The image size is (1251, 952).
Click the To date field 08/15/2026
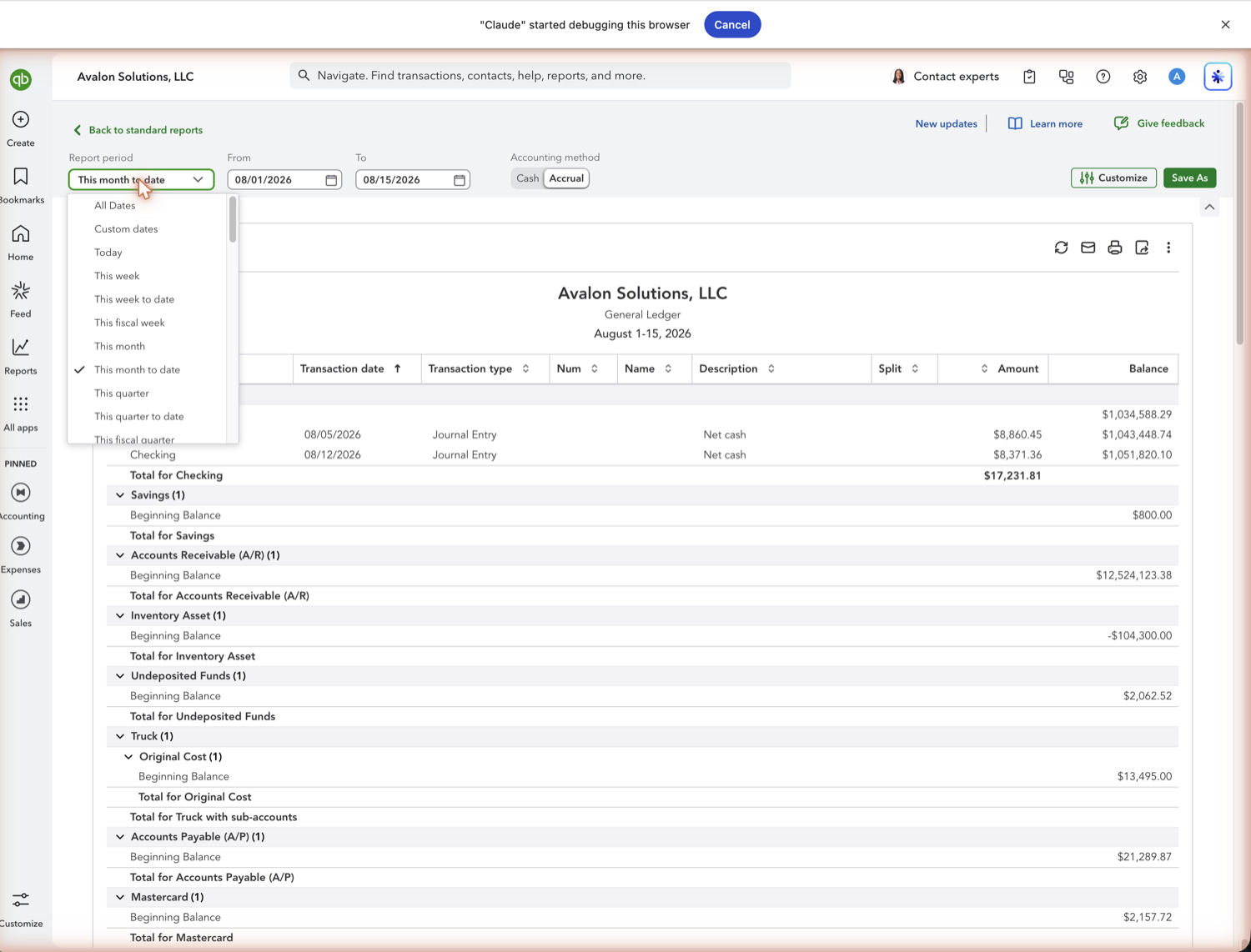tap(413, 180)
